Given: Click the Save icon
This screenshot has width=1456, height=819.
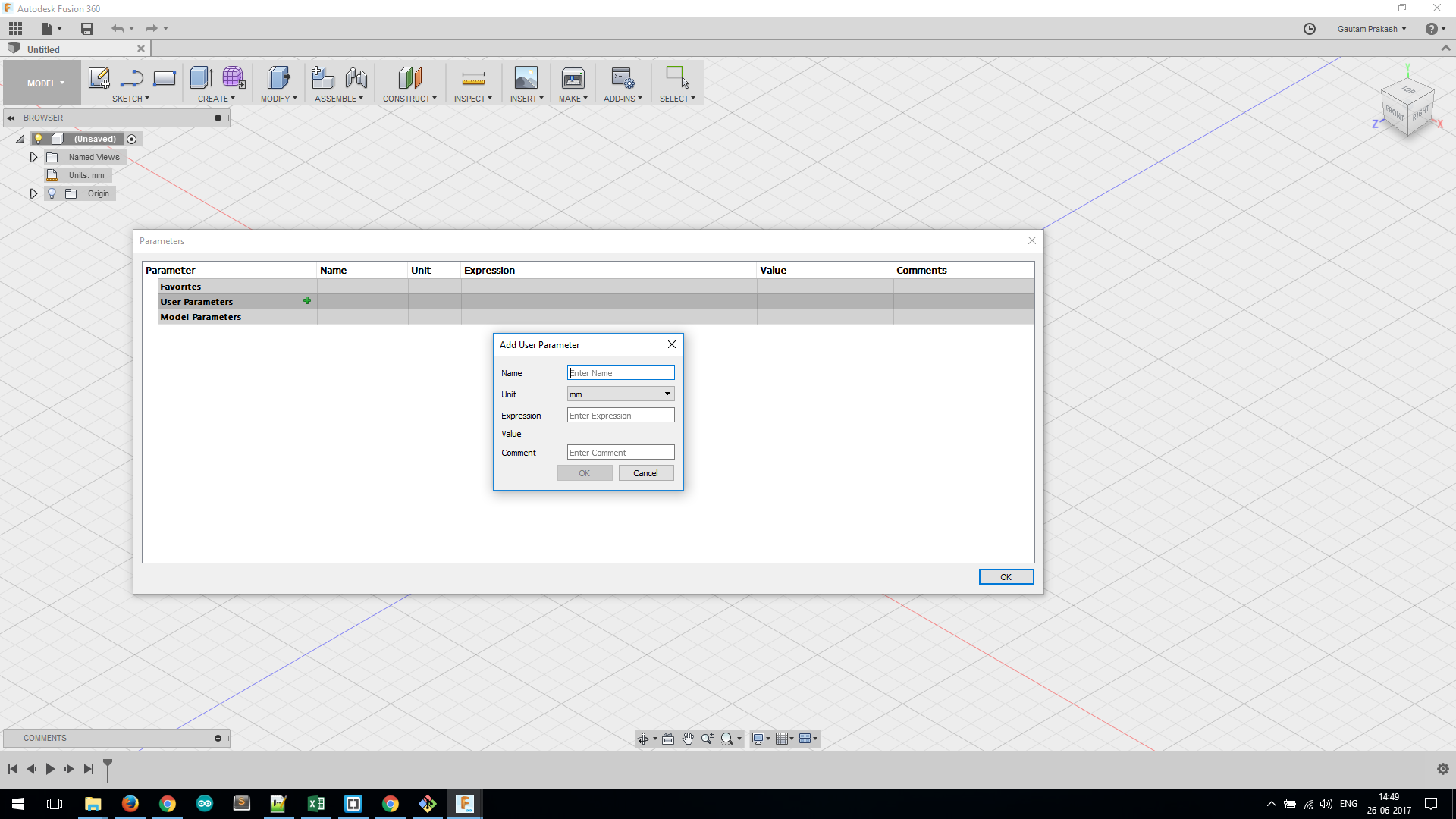Looking at the screenshot, I should [87, 29].
